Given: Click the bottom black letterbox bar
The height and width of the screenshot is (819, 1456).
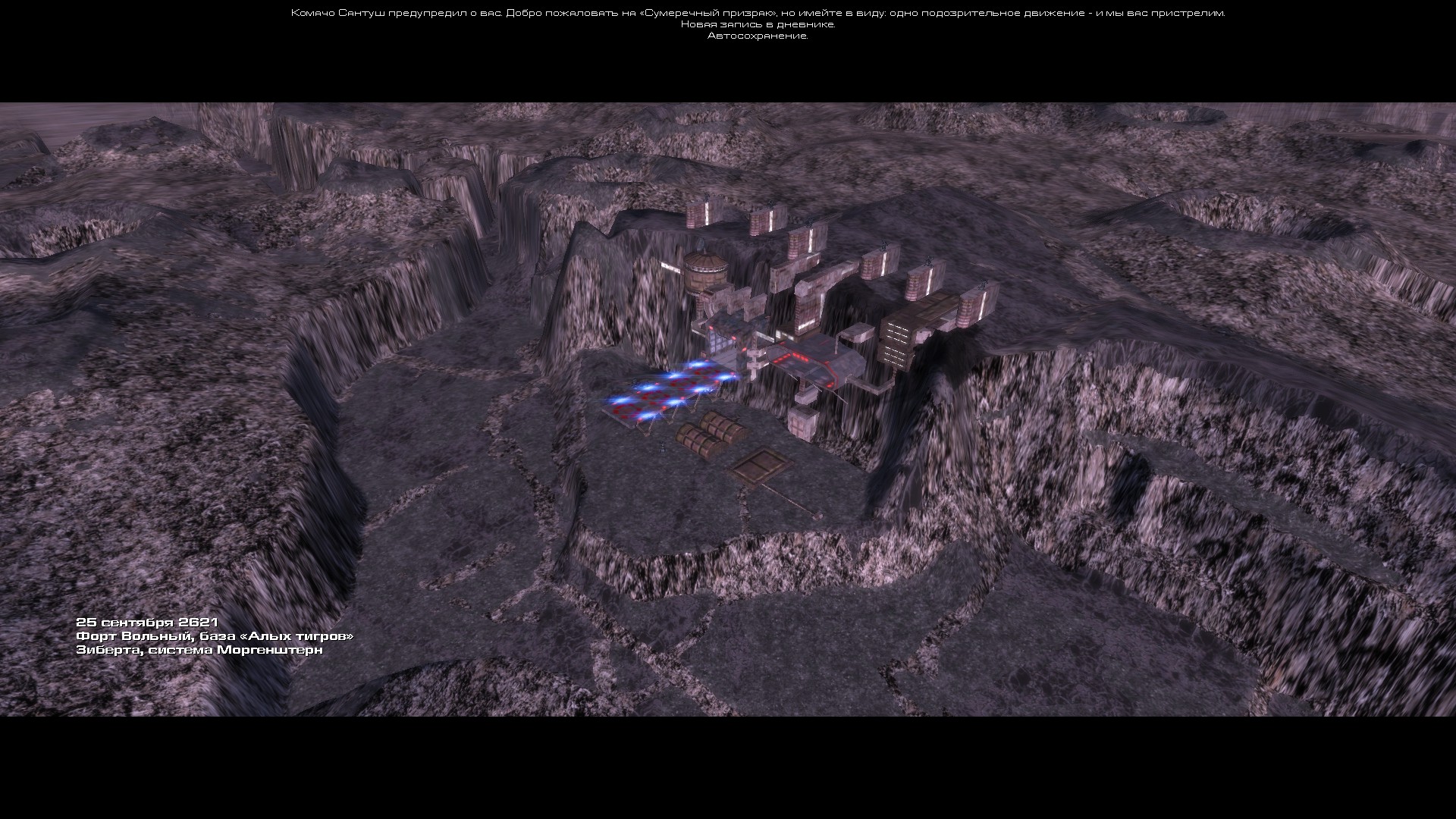Looking at the screenshot, I should [x=728, y=767].
